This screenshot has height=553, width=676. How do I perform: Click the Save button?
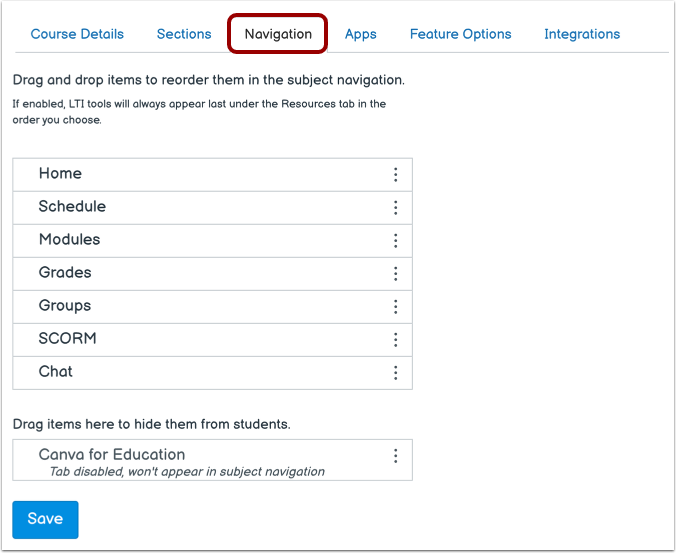45,519
